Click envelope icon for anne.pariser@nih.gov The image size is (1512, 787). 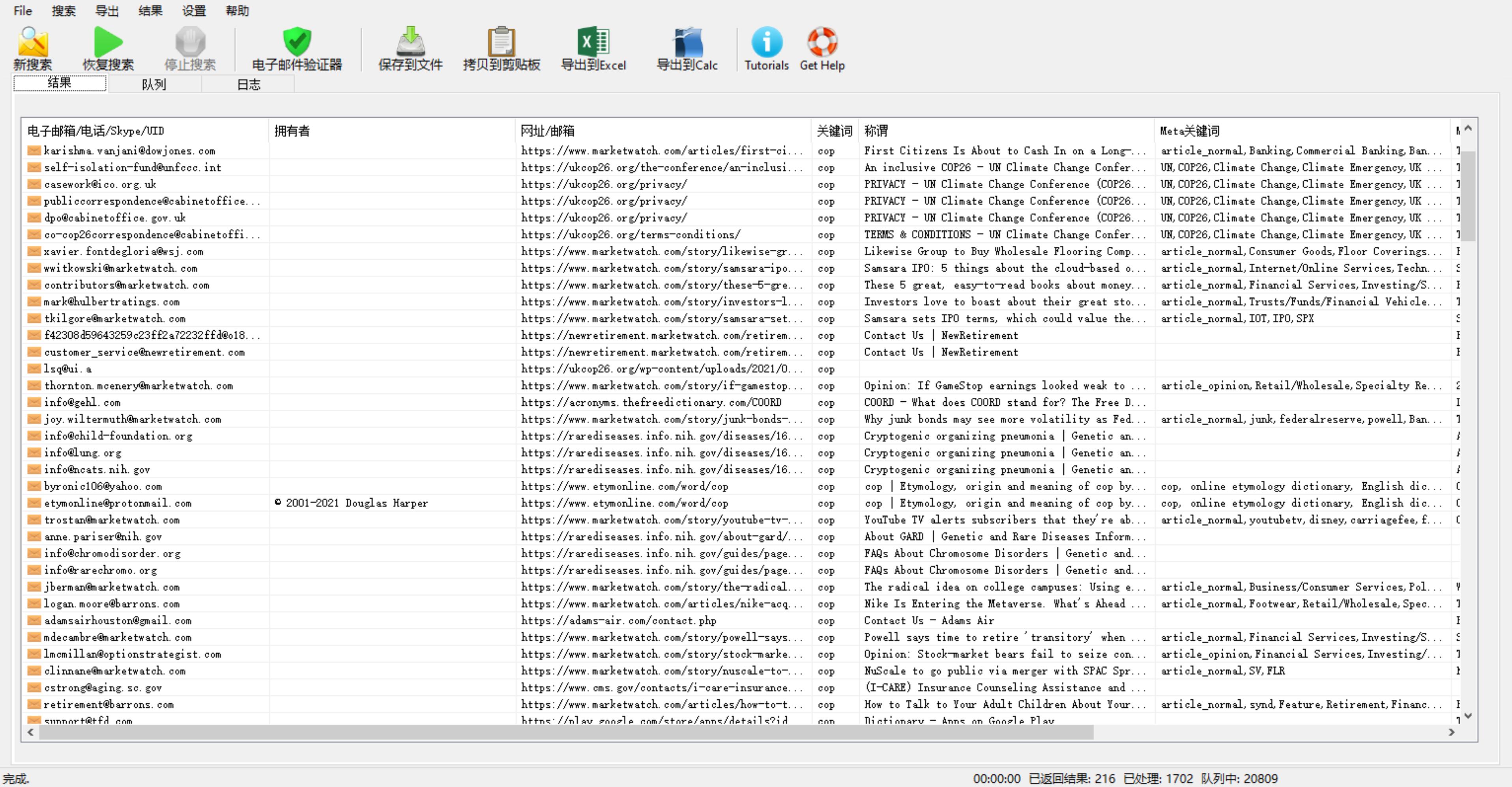pyautogui.click(x=35, y=537)
